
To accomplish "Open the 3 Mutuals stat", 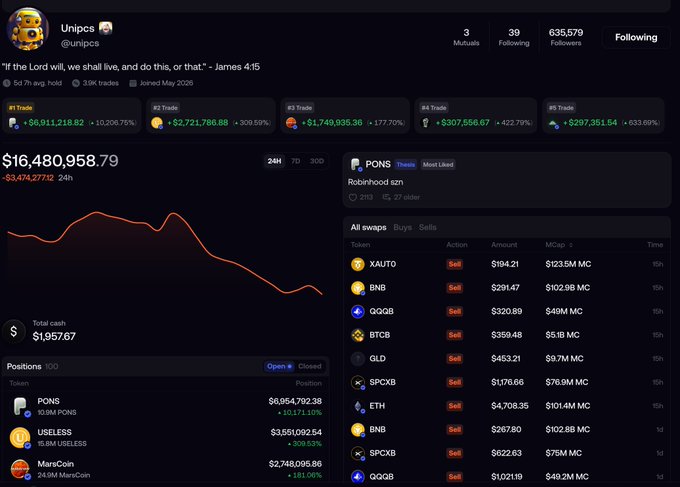I will [466, 37].
